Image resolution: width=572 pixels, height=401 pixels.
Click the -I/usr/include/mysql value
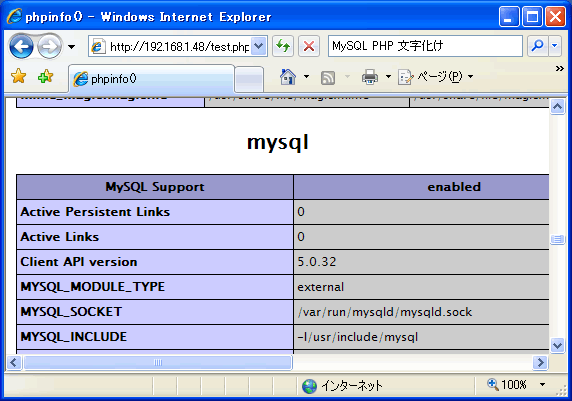[358, 337]
